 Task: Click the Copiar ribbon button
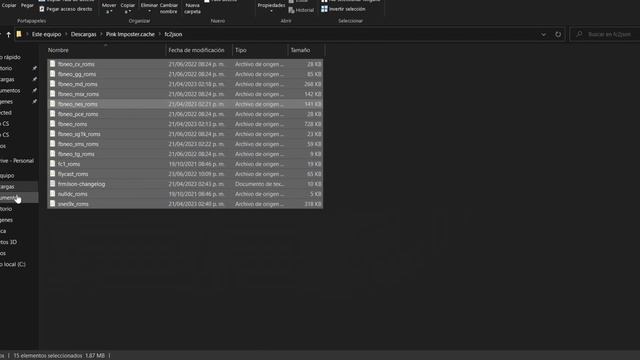pyautogui.click(x=9, y=5)
